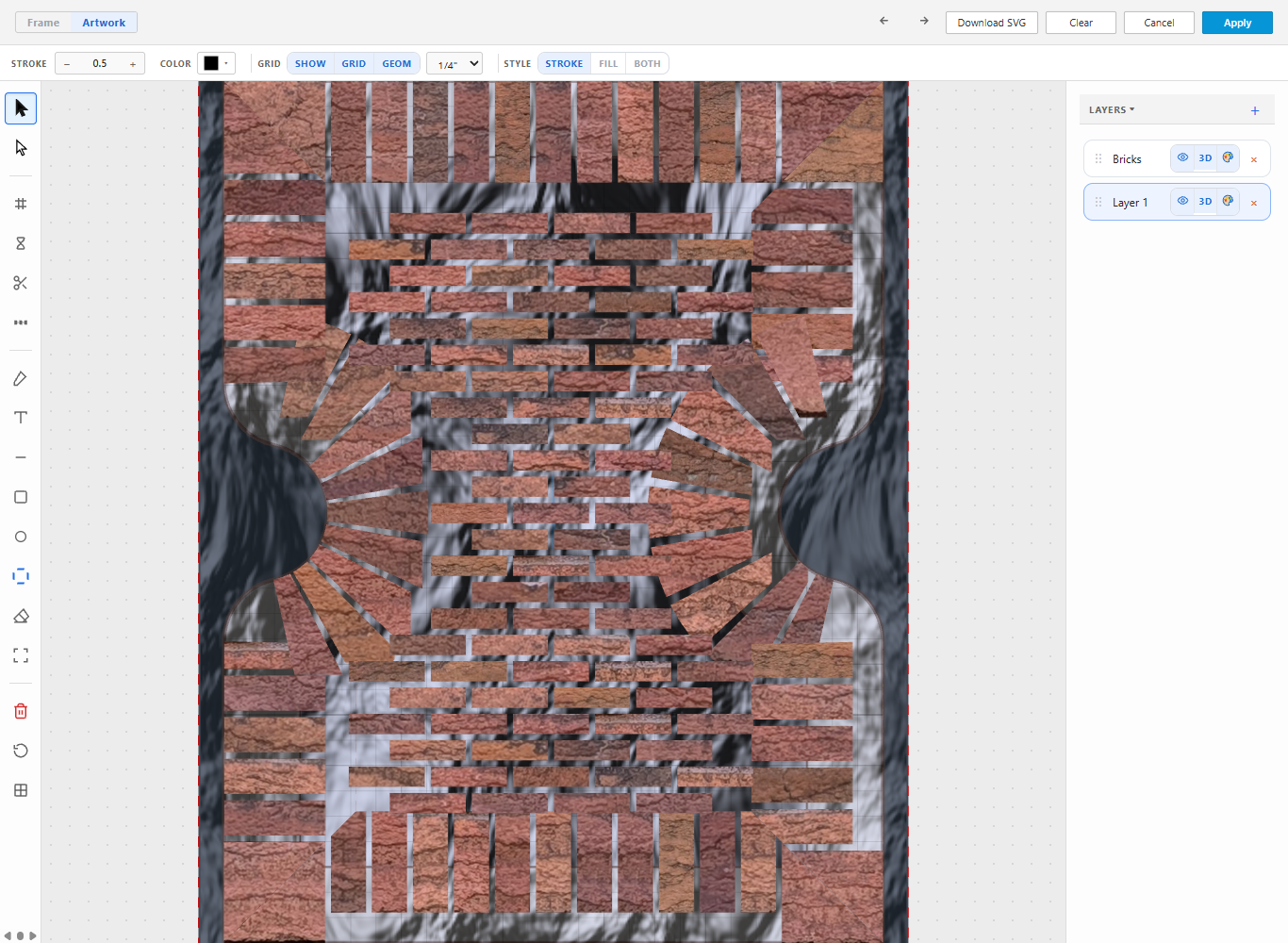Expand the LAYERS panel header menu

[x=1112, y=109]
